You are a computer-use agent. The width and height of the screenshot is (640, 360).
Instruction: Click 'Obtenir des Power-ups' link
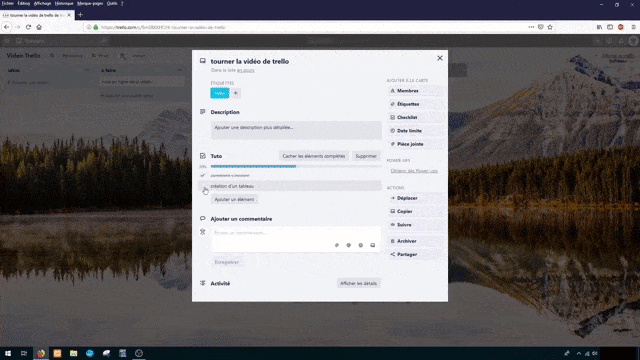[414, 171]
